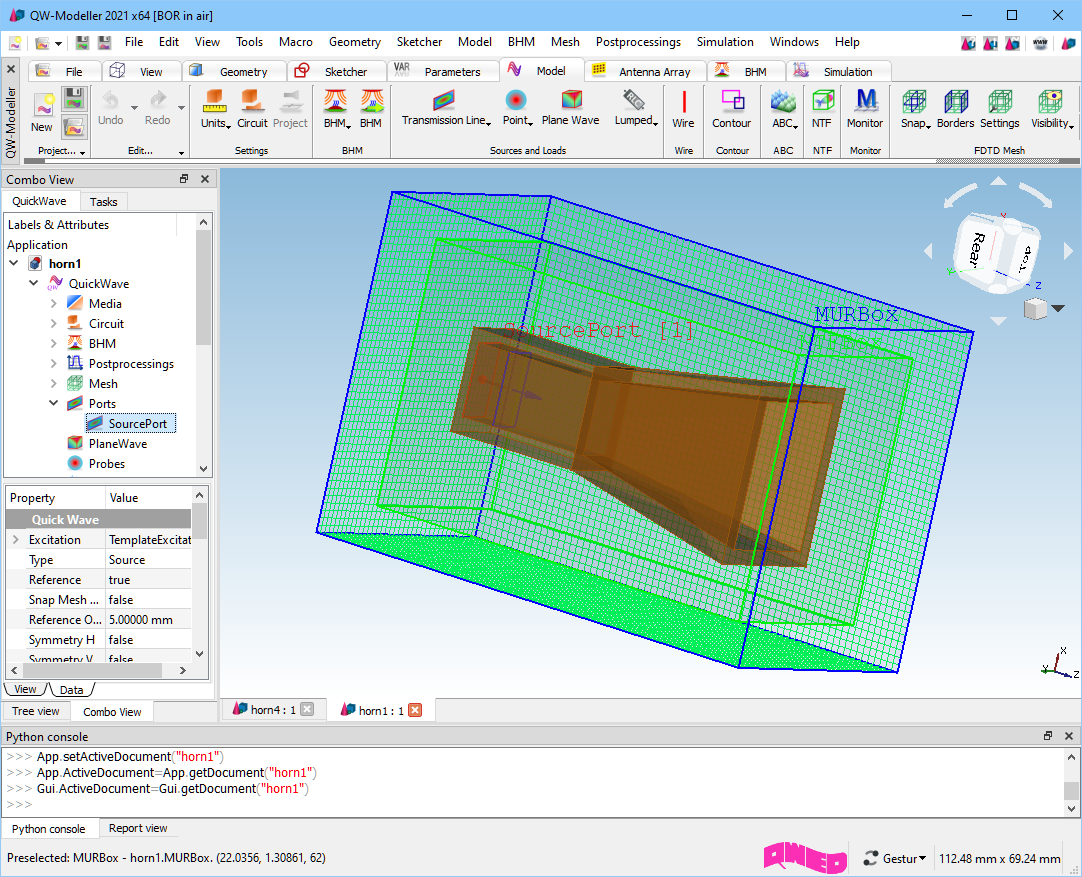Click the navigation cube Rear face

click(978, 249)
